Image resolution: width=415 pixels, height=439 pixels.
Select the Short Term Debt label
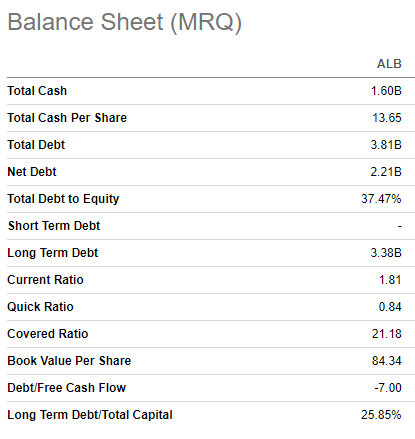(54, 226)
